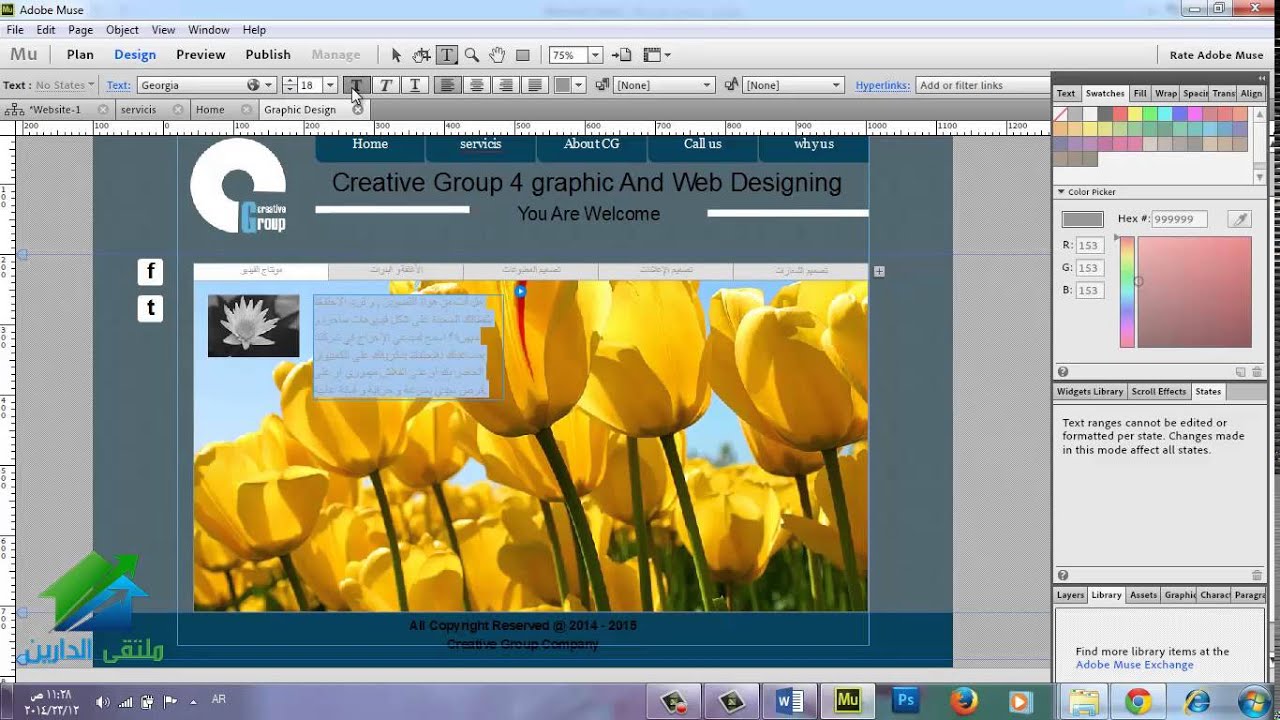Open help in the Color Picker panel
The width and height of the screenshot is (1280, 720).
[x=1063, y=372]
